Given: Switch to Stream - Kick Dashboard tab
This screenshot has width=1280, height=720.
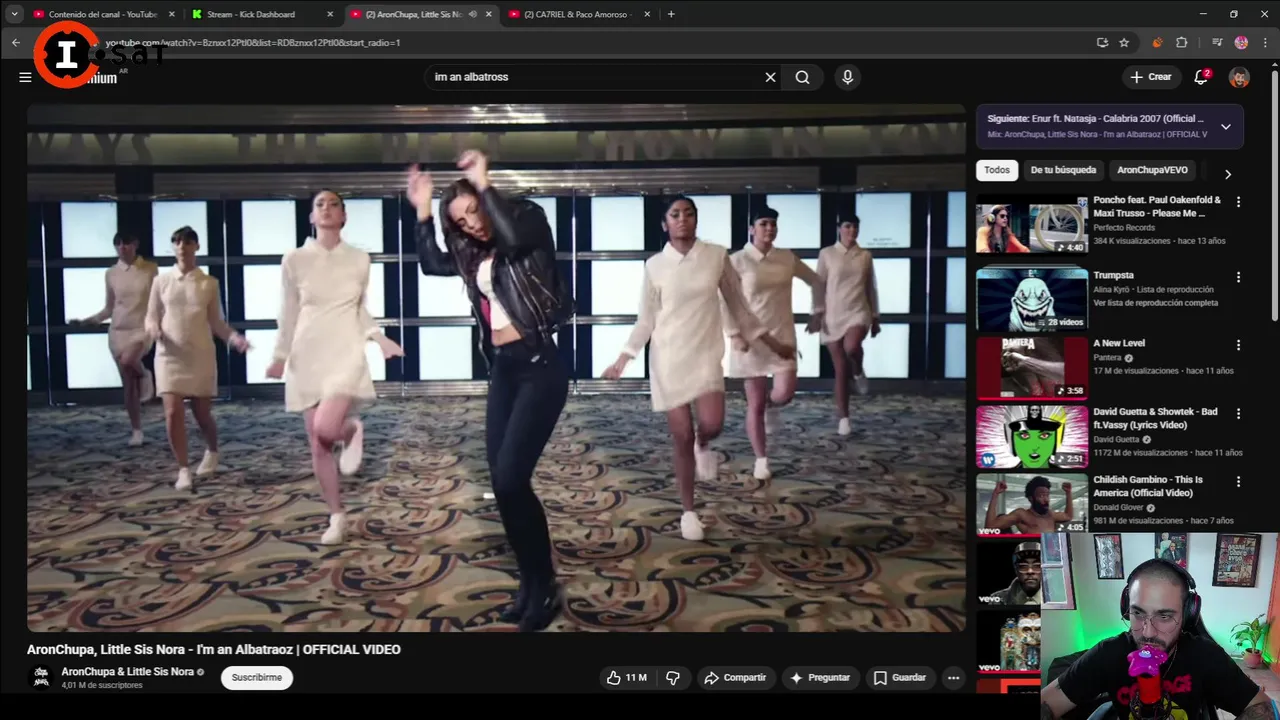Looking at the screenshot, I should [251, 14].
